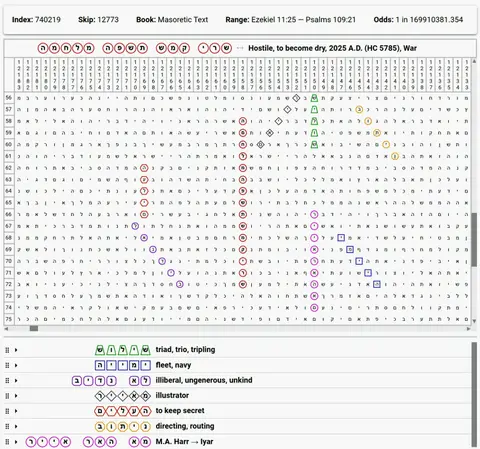Expand the 'to keep secret' term
The height and width of the screenshot is (449, 480).
point(16,411)
